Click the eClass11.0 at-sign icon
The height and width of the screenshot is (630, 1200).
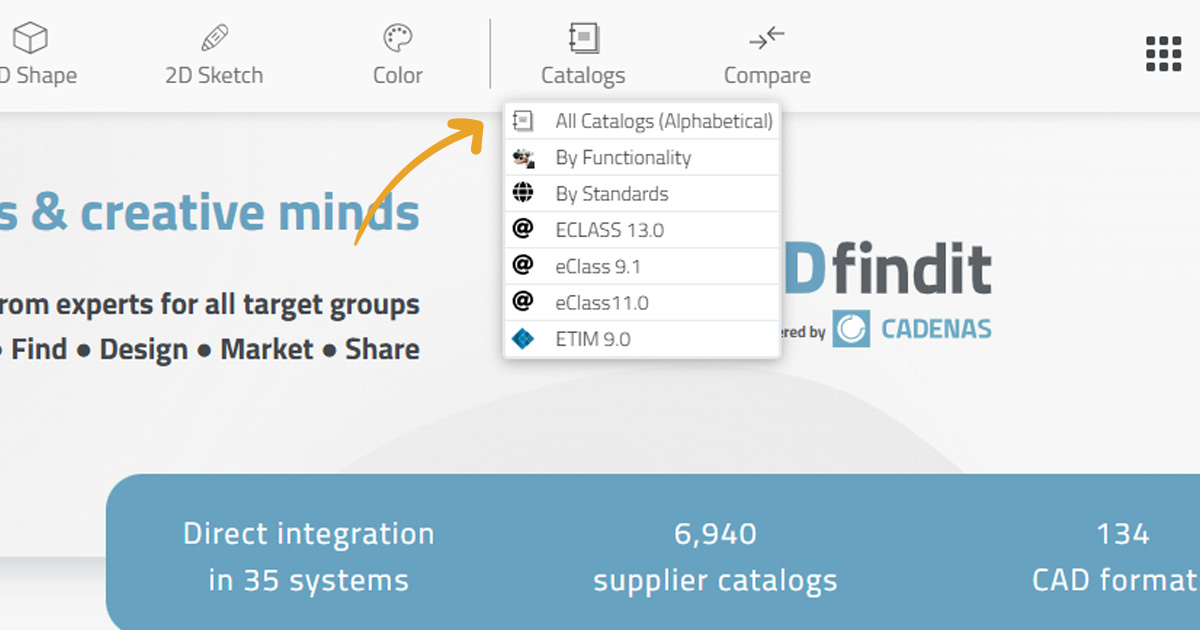[522, 301]
